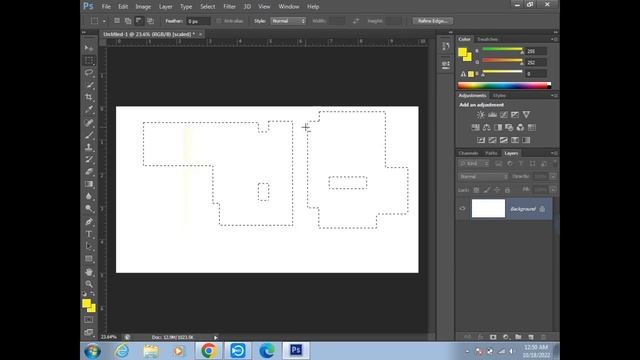Click the Feather input field
This screenshot has height=360, width=640.
pos(198,21)
